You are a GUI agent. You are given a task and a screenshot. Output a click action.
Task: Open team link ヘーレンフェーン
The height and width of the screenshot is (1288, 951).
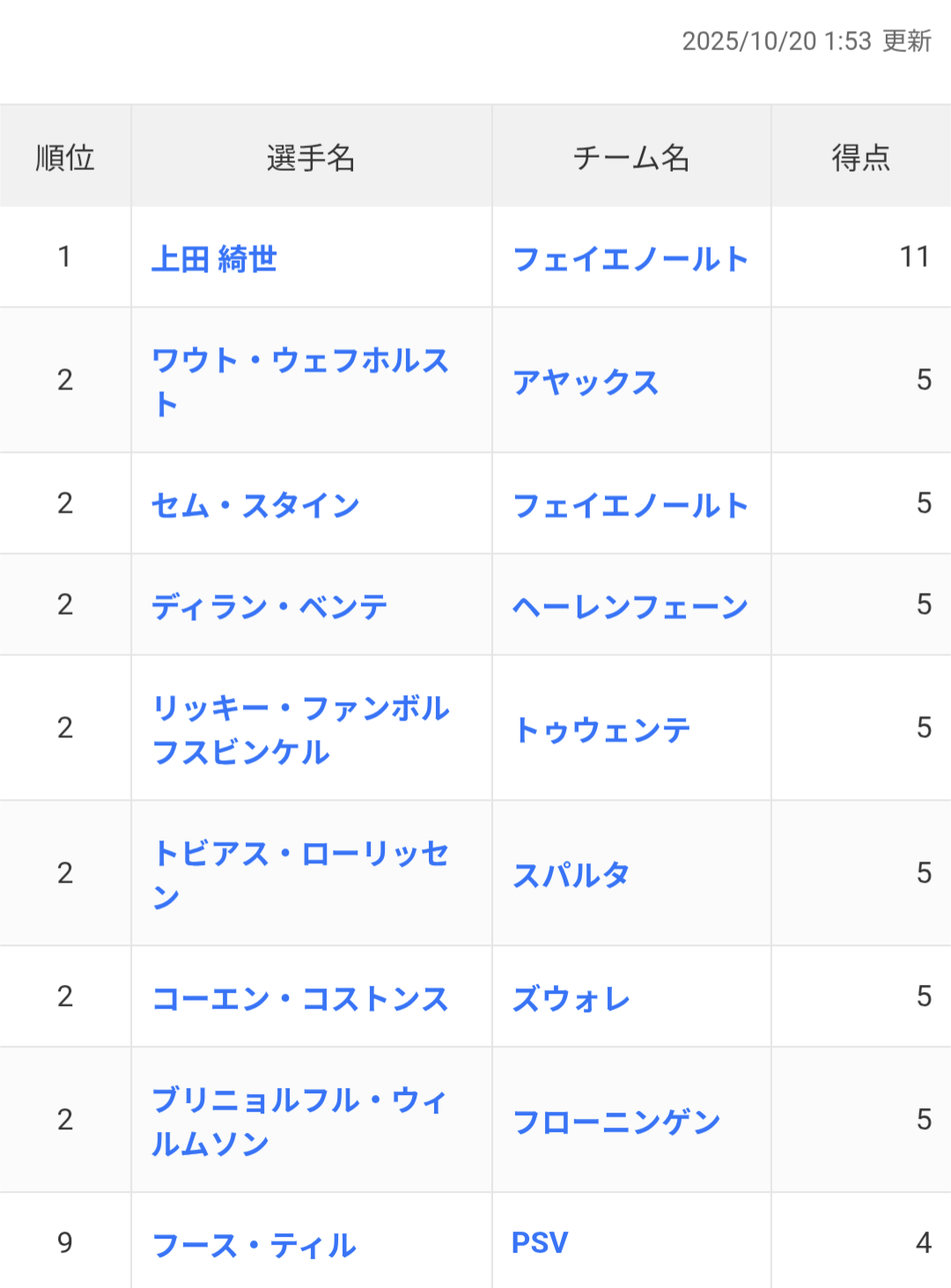630,607
